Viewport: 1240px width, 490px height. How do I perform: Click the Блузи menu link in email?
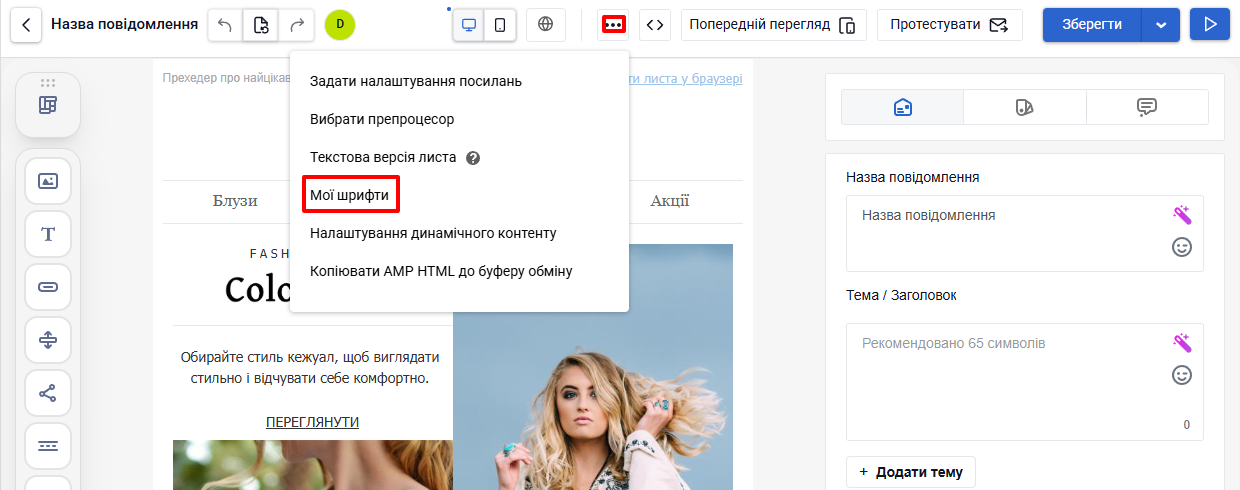tap(235, 201)
